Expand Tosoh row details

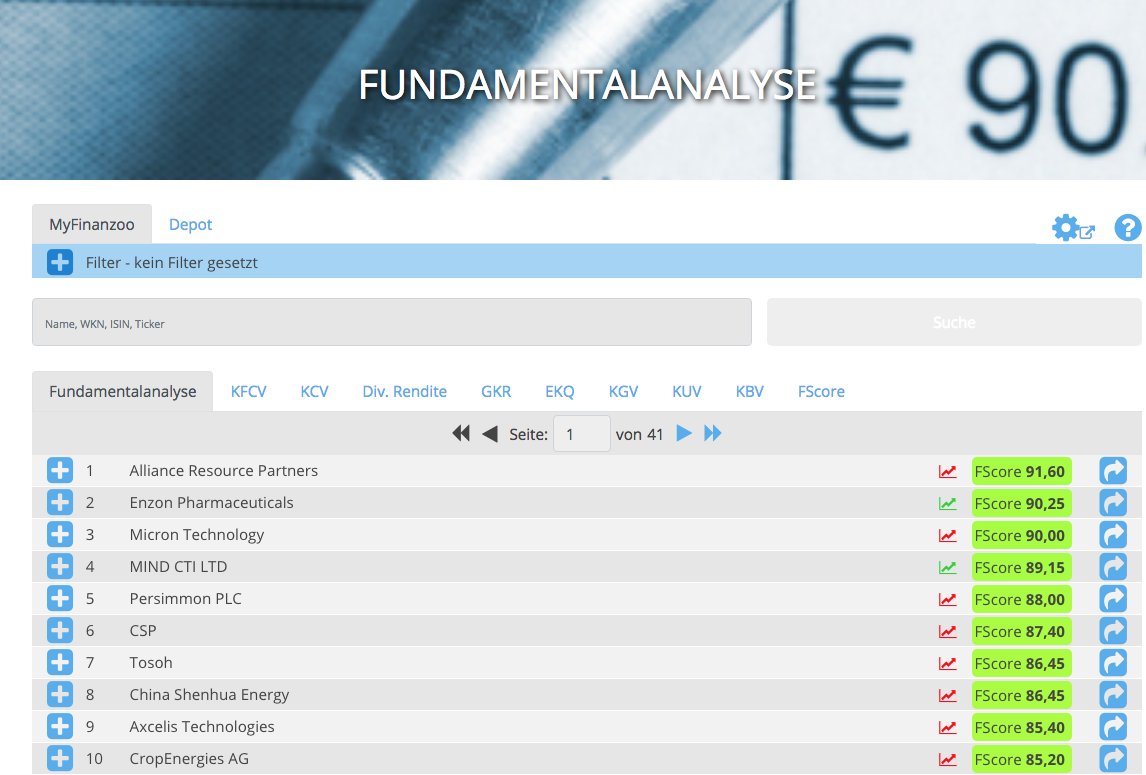click(x=60, y=662)
